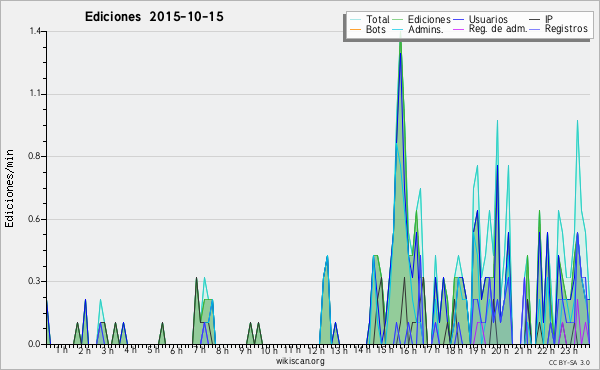Click the IP legend label
This screenshot has height=370, width=600.
(x=549, y=19)
